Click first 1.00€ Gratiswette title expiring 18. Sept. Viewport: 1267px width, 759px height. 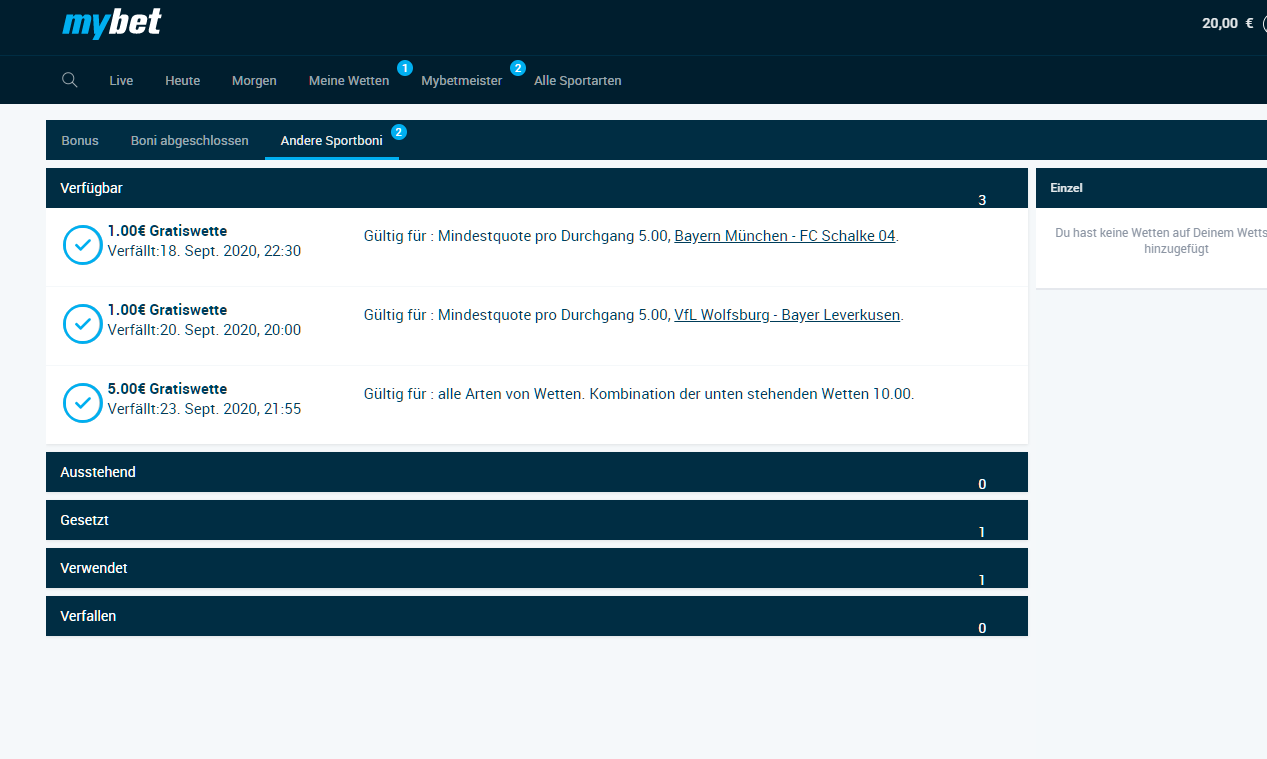[x=167, y=231]
